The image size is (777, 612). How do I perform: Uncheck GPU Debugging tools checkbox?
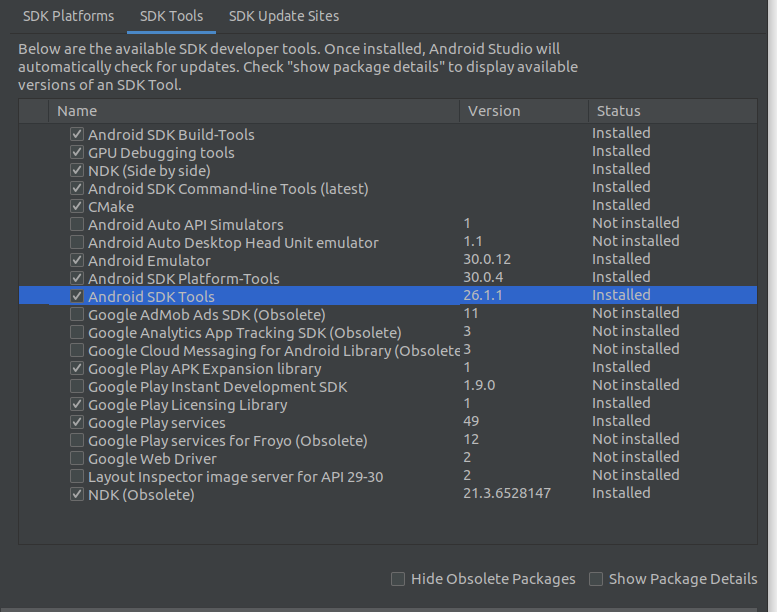click(77, 152)
